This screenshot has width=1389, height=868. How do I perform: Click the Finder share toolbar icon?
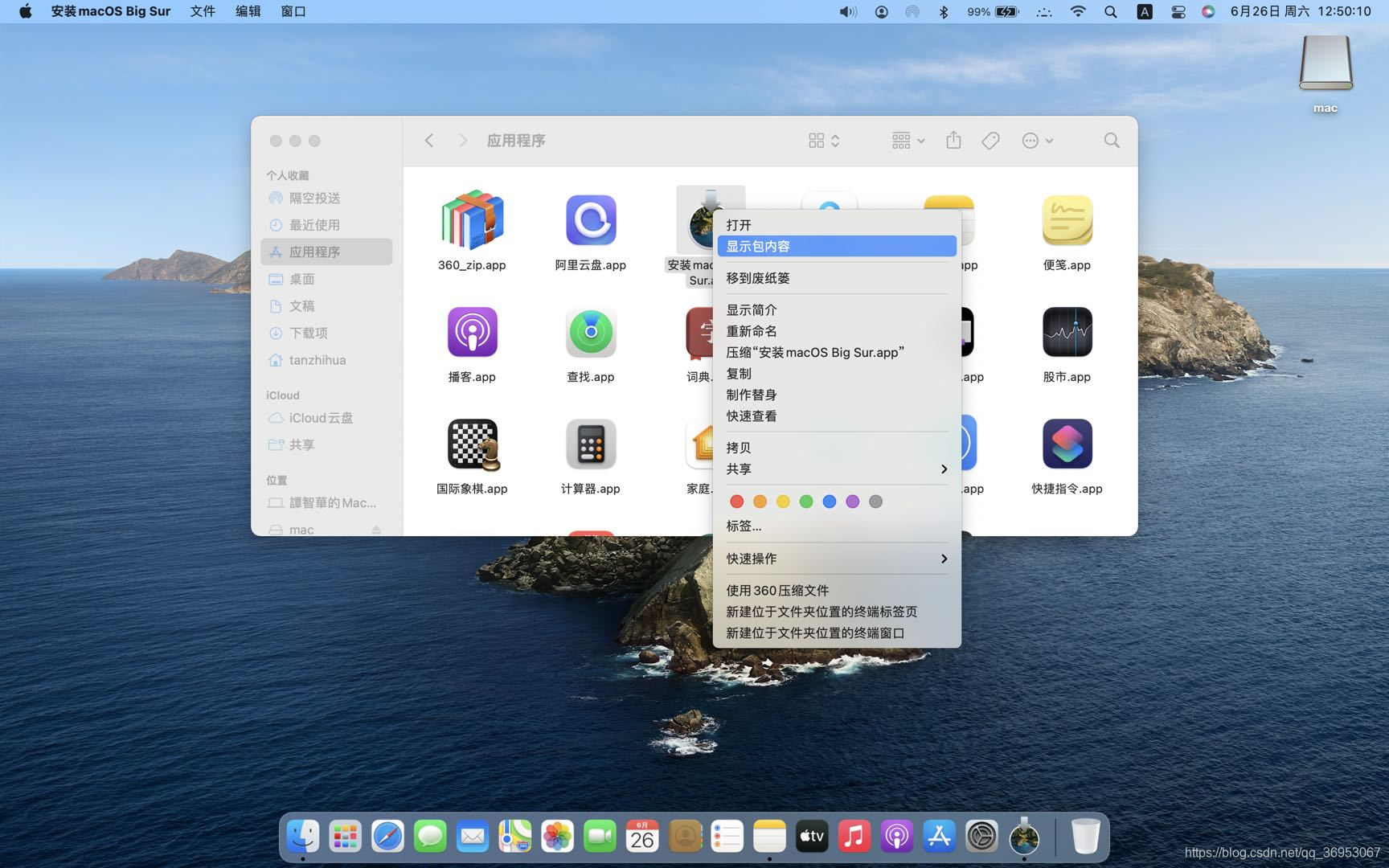click(x=953, y=141)
